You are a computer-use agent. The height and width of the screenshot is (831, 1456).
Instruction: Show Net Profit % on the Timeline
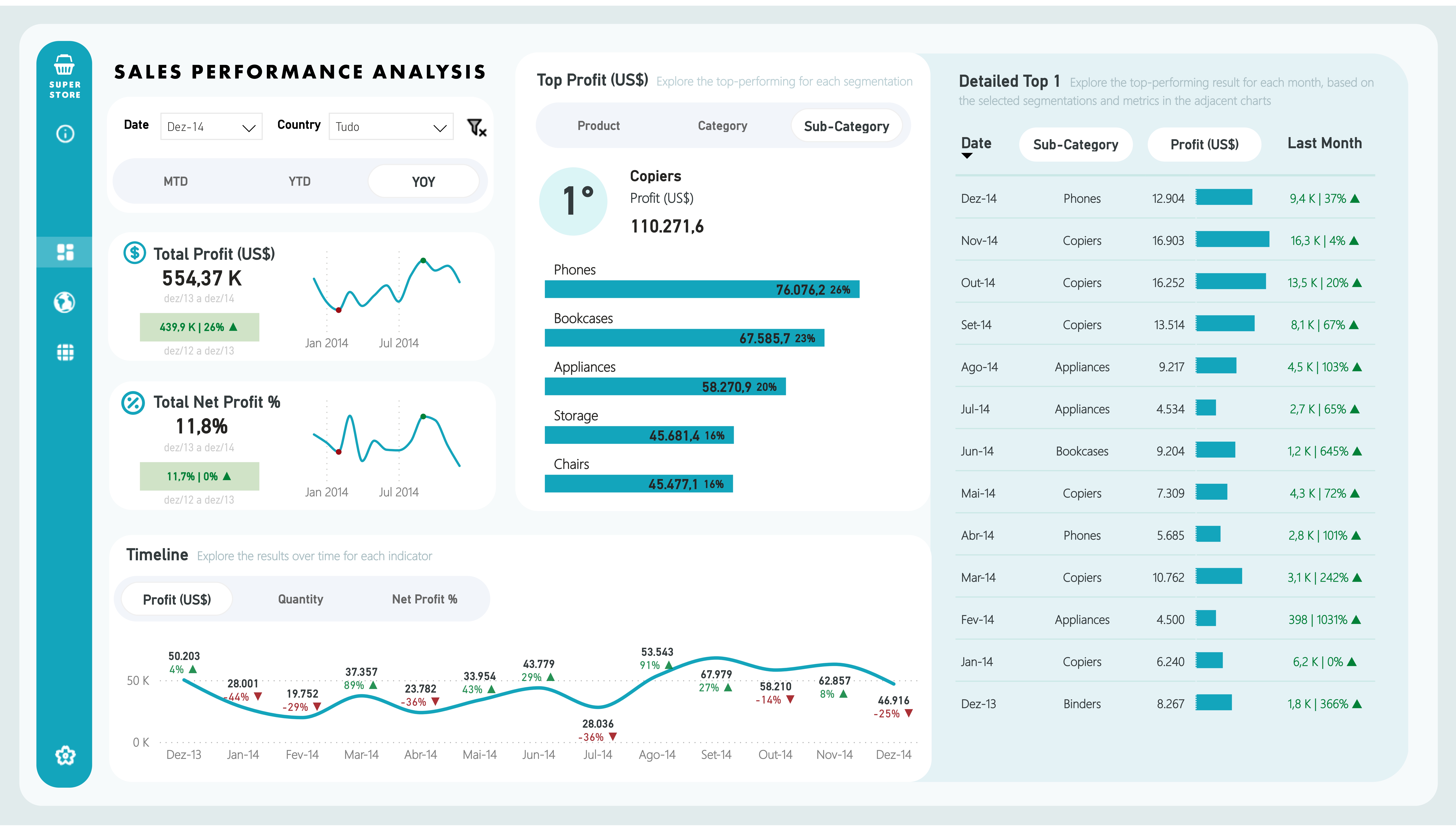[425, 599]
